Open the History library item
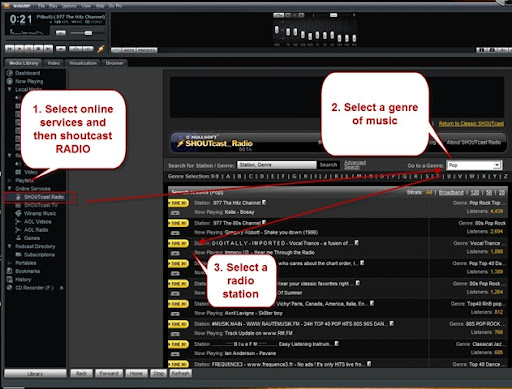The image size is (512, 389). click(23, 279)
